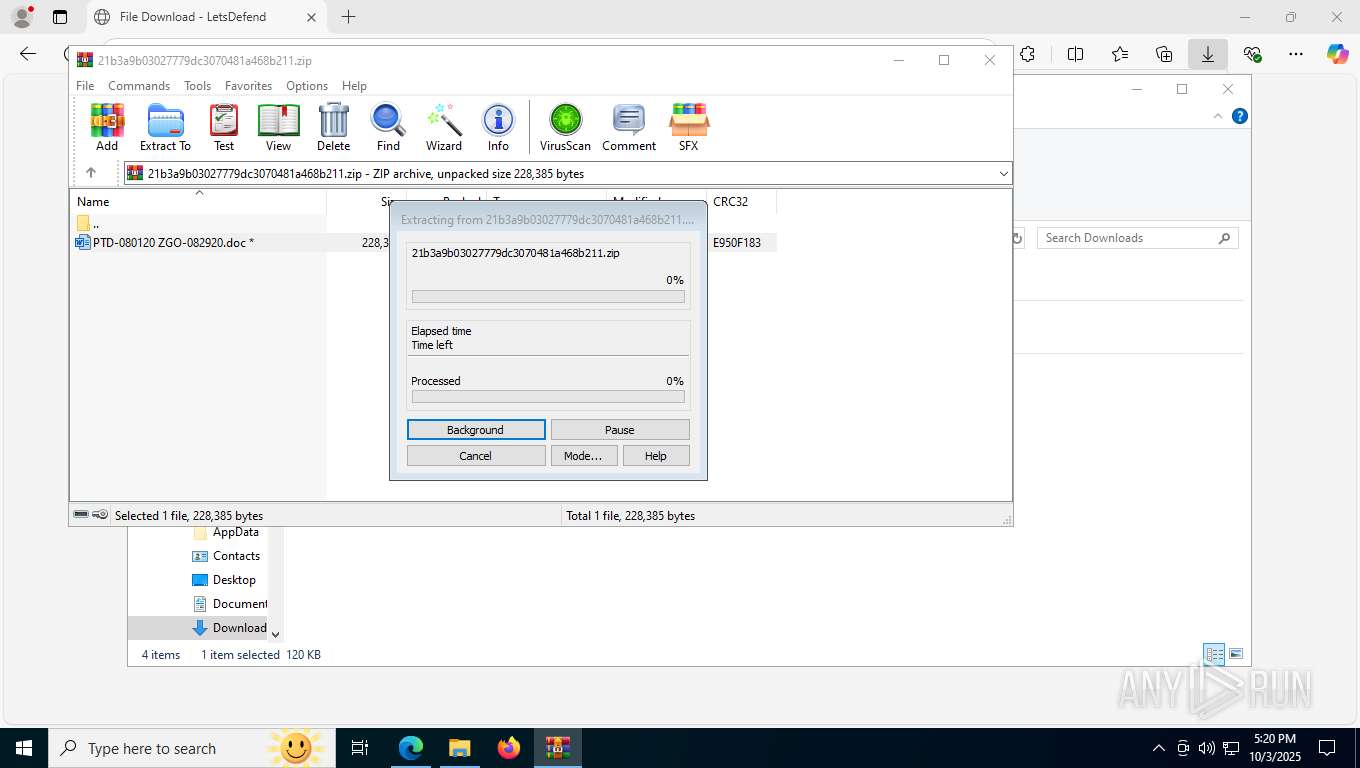This screenshot has height=768, width=1360.
Task: Open browser Collections icon
Action: pos(1164,54)
